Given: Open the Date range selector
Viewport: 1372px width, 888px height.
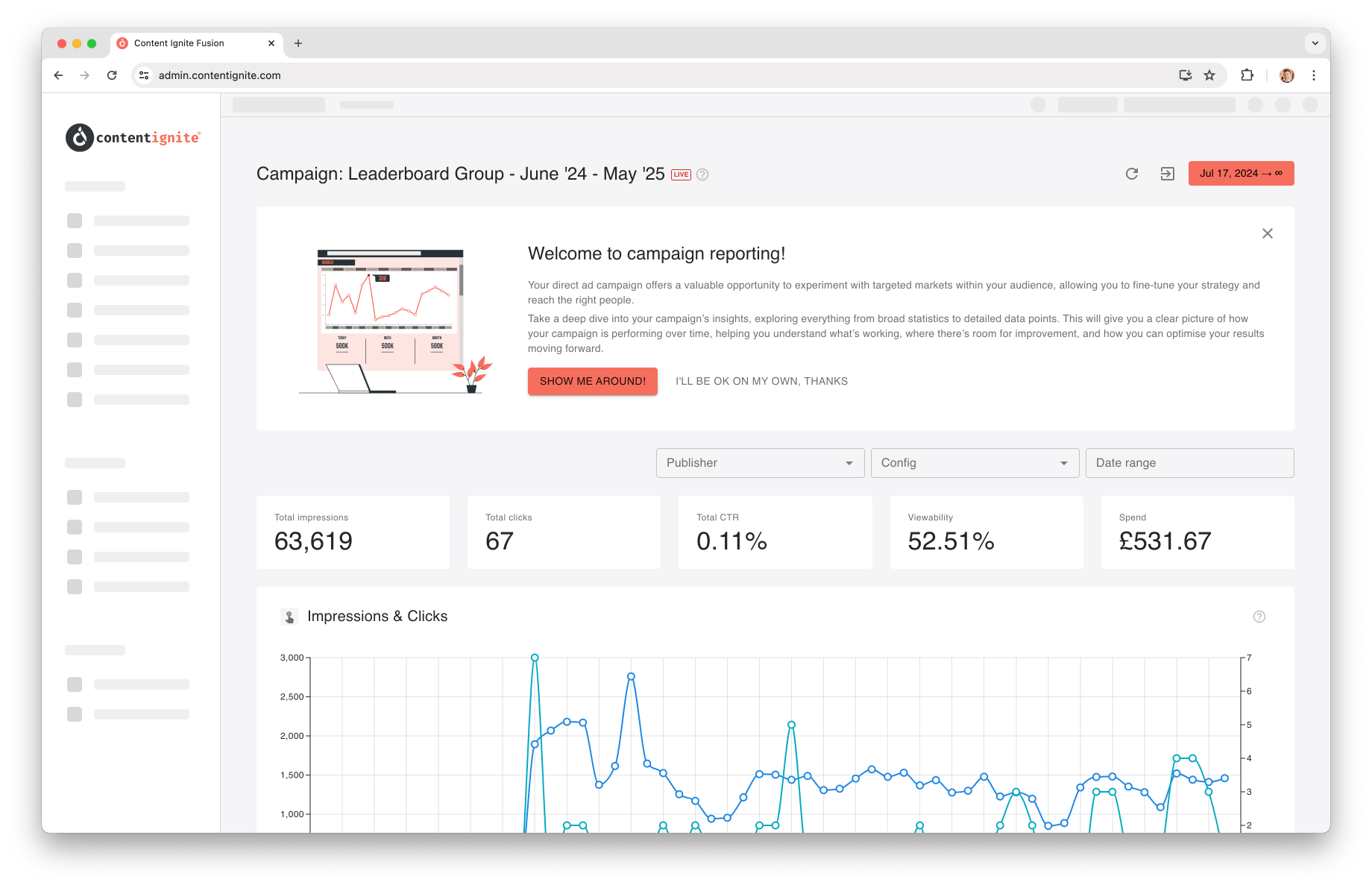Looking at the screenshot, I should pyautogui.click(x=1189, y=462).
